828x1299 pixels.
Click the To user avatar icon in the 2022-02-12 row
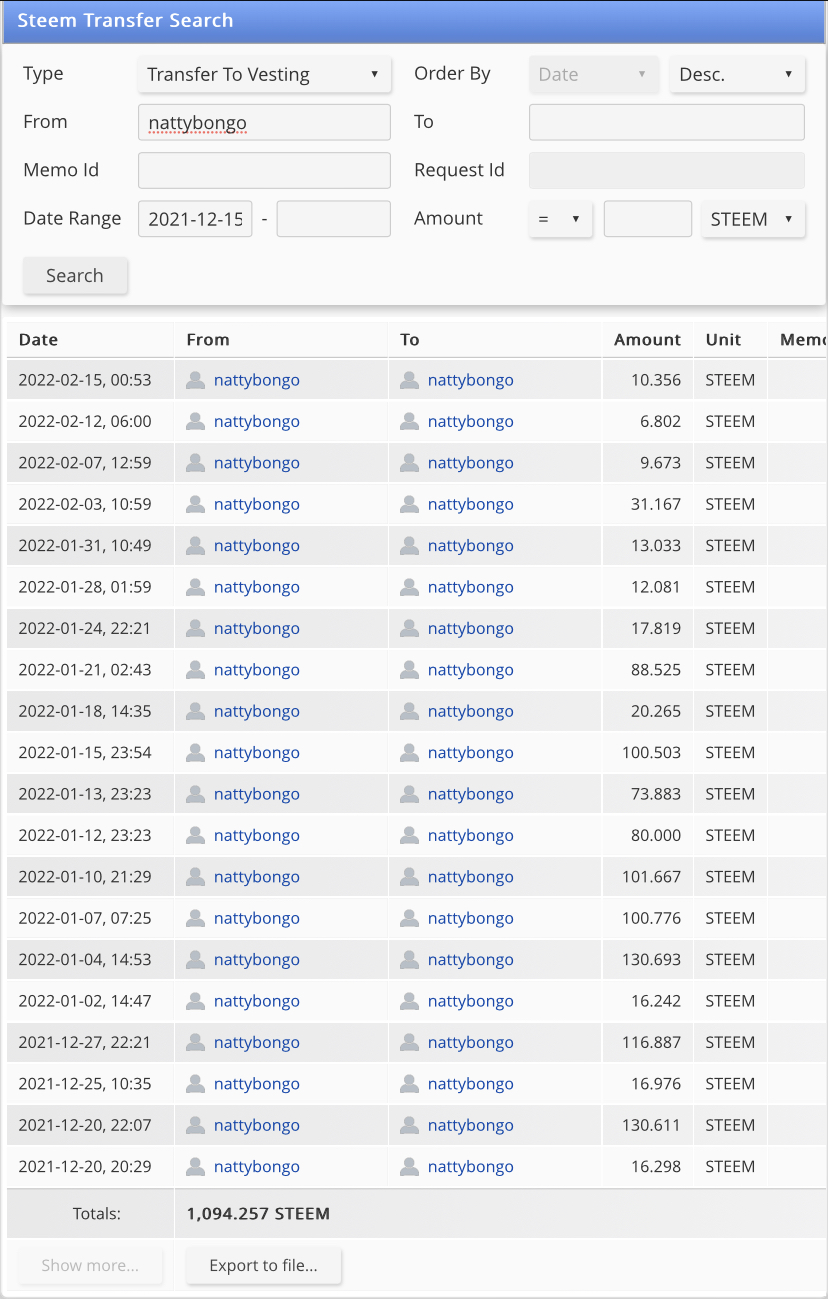coord(410,422)
